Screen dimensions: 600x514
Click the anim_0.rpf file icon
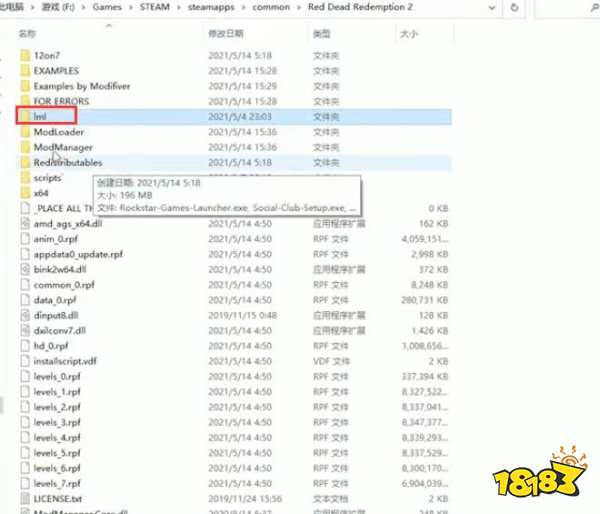click(x=25, y=239)
